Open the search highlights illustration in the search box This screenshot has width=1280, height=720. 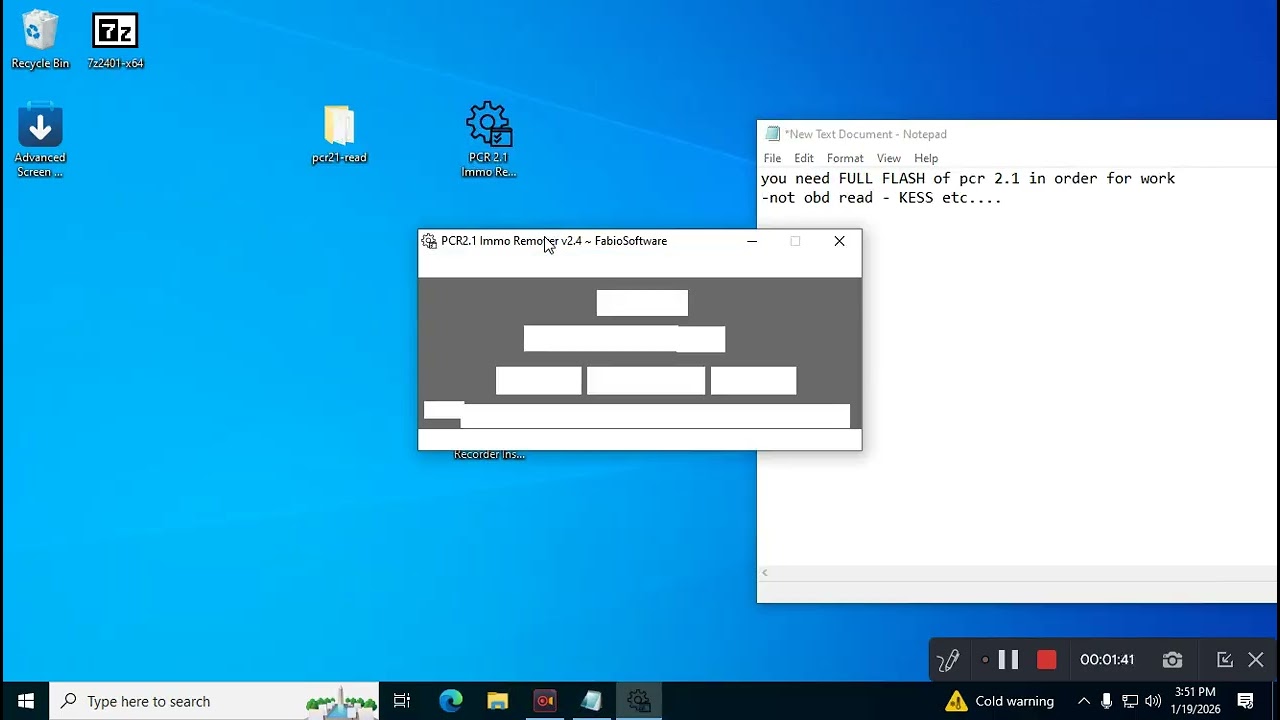(341, 701)
